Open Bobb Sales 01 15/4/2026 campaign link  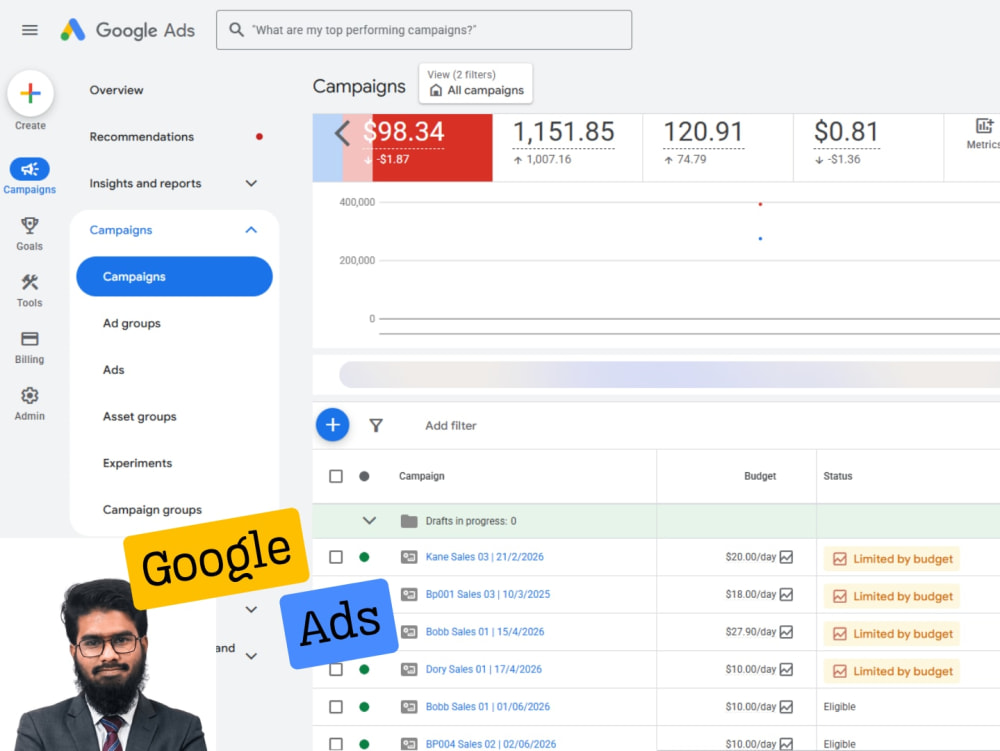pyautogui.click(x=485, y=632)
